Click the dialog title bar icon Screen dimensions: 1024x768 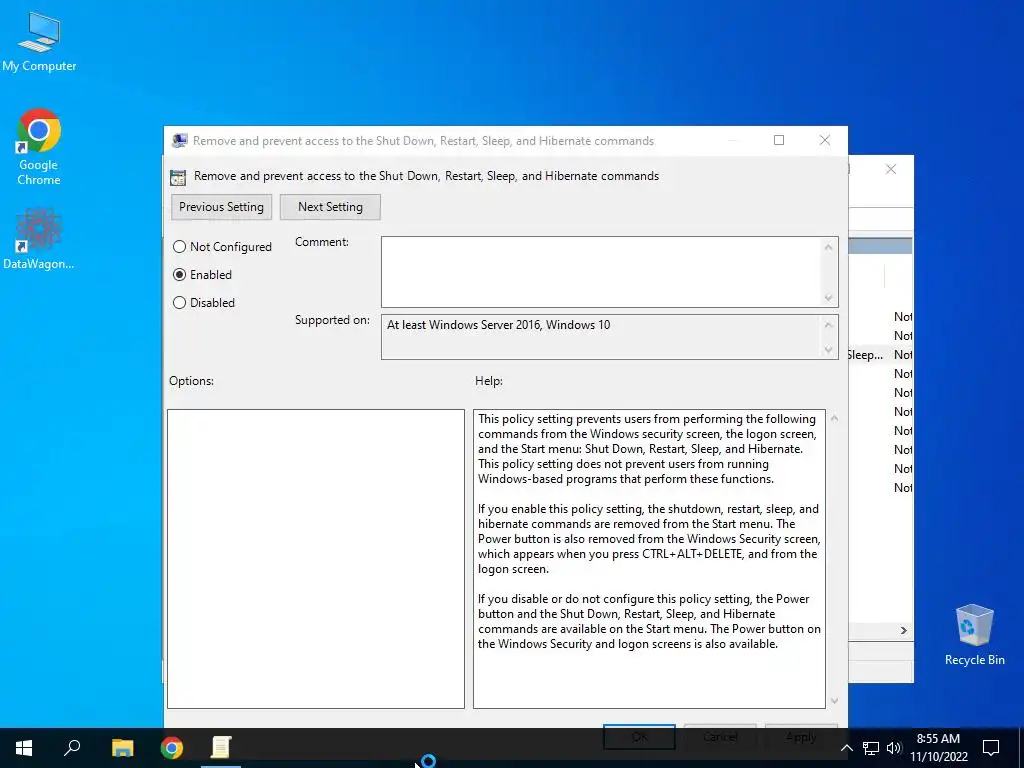pyautogui.click(x=180, y=141)
